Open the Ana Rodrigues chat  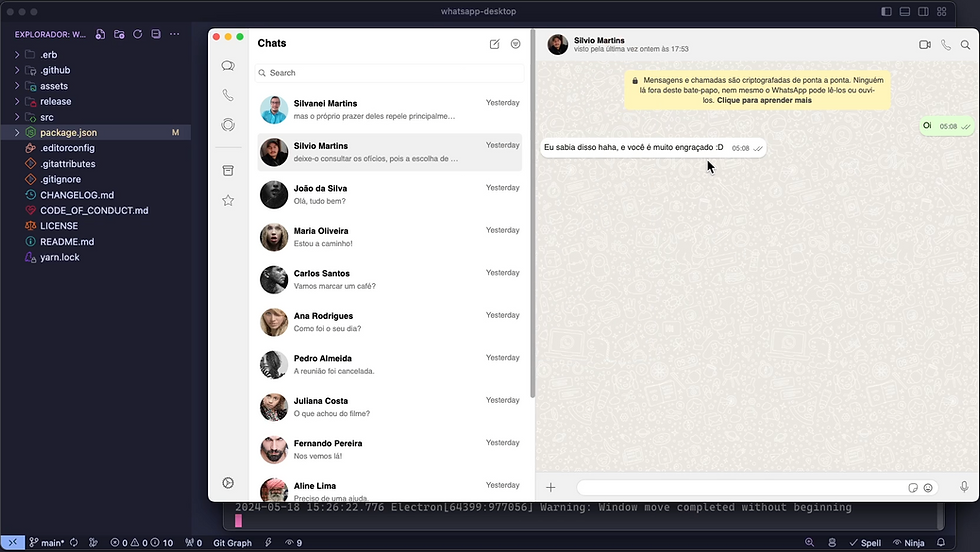pos(389,322)
